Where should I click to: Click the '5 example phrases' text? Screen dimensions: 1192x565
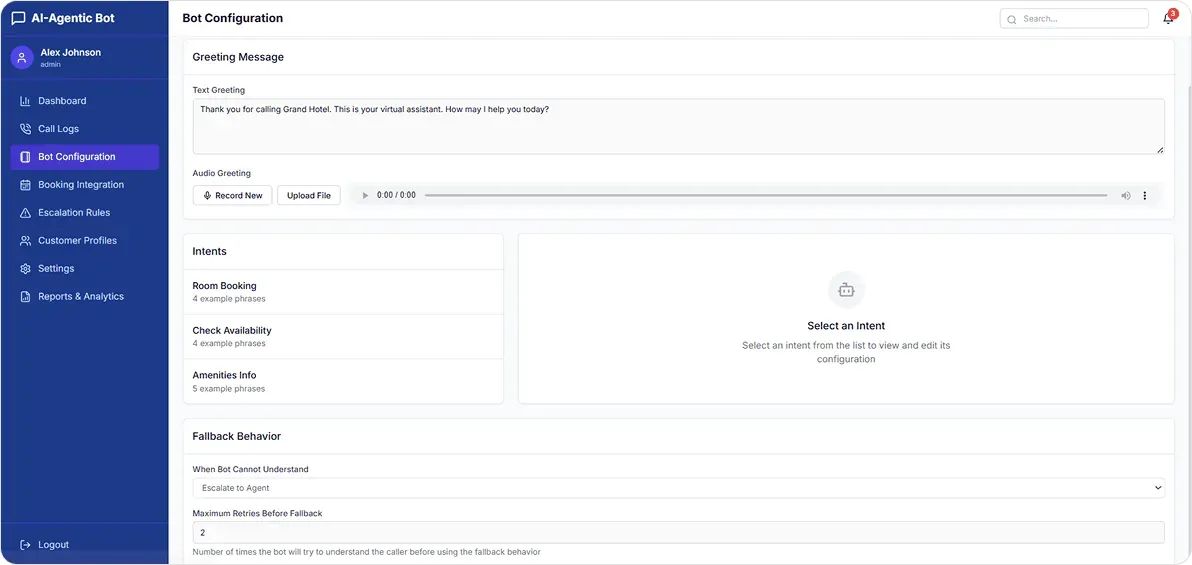(229, 389)
